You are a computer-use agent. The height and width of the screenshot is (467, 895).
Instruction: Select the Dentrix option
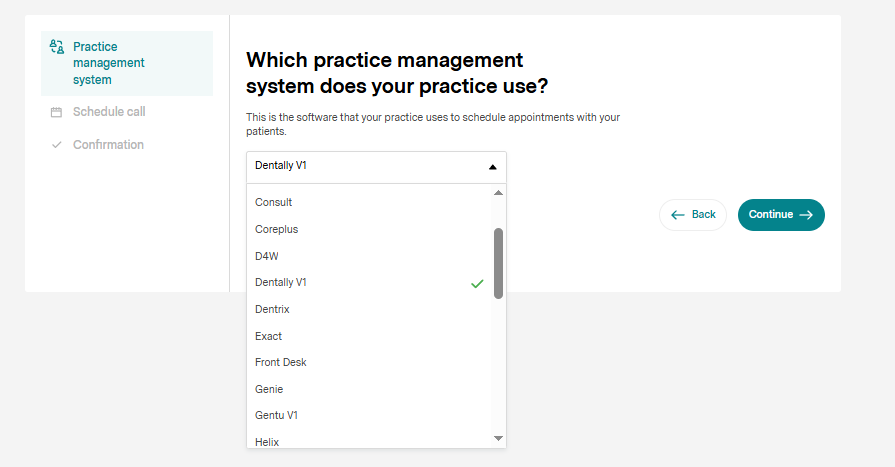point(273,310)
